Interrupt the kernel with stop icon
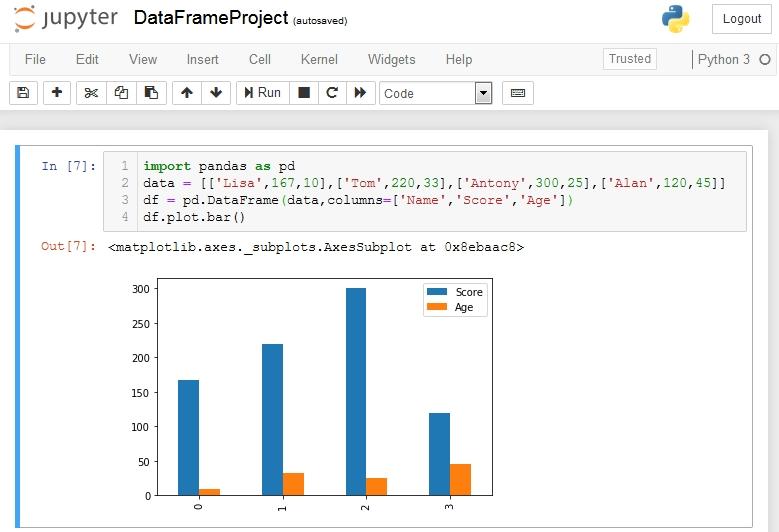Screen dimensions: 779x532 click(304, 93)
